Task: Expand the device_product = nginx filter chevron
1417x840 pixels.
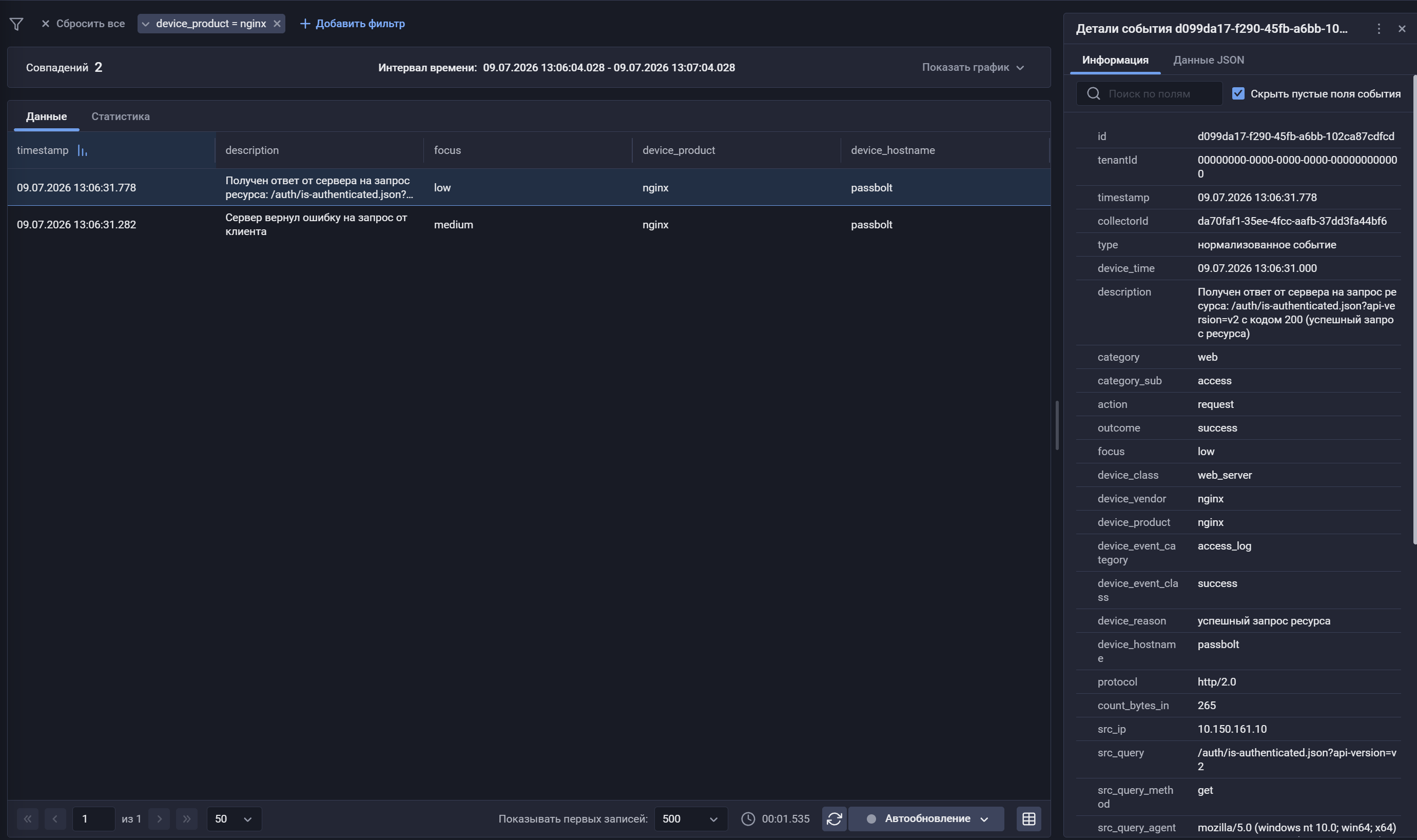Action: (x=145, y=24)
